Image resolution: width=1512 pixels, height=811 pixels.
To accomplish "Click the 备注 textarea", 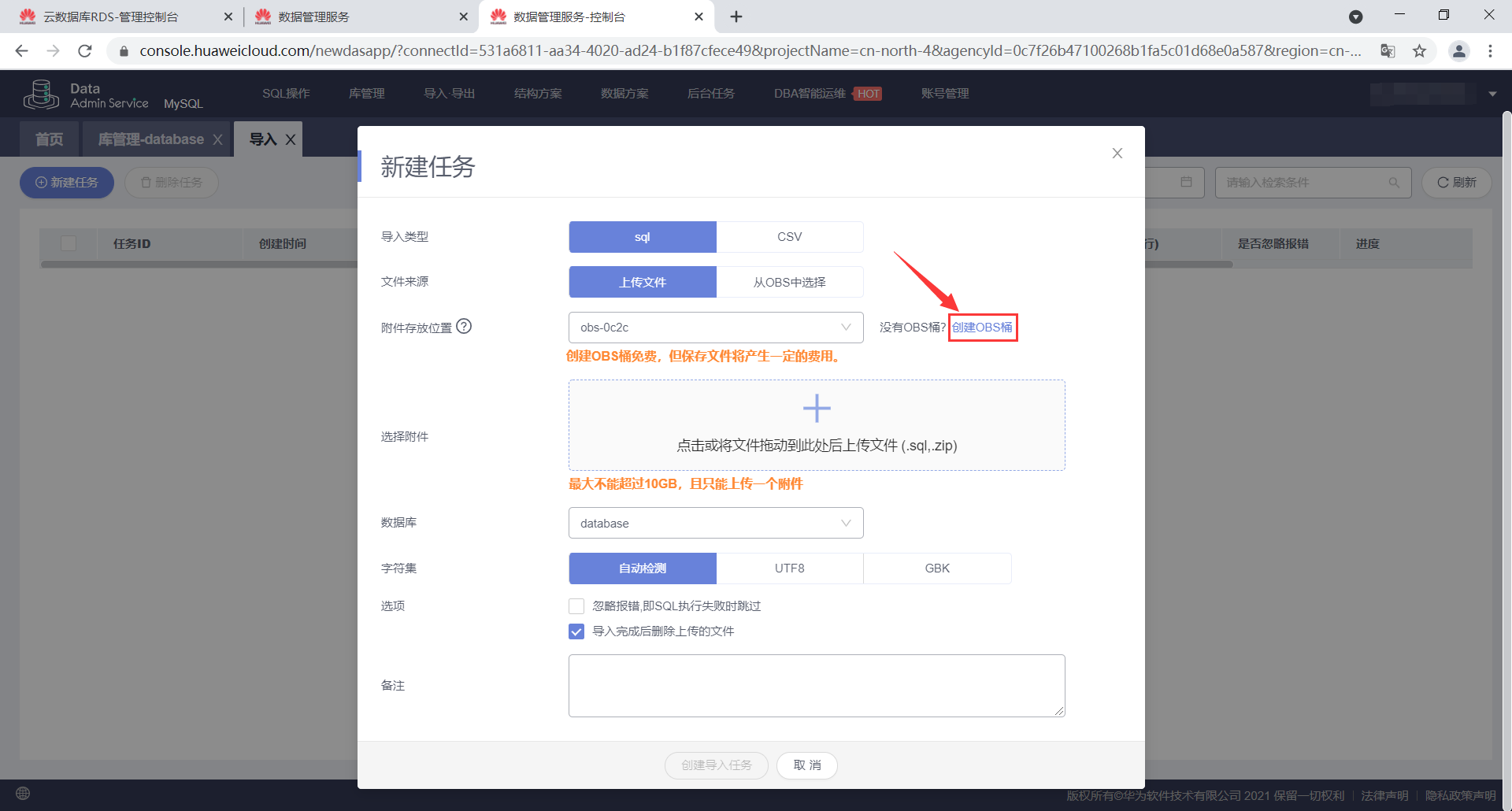I will point(817,686).
